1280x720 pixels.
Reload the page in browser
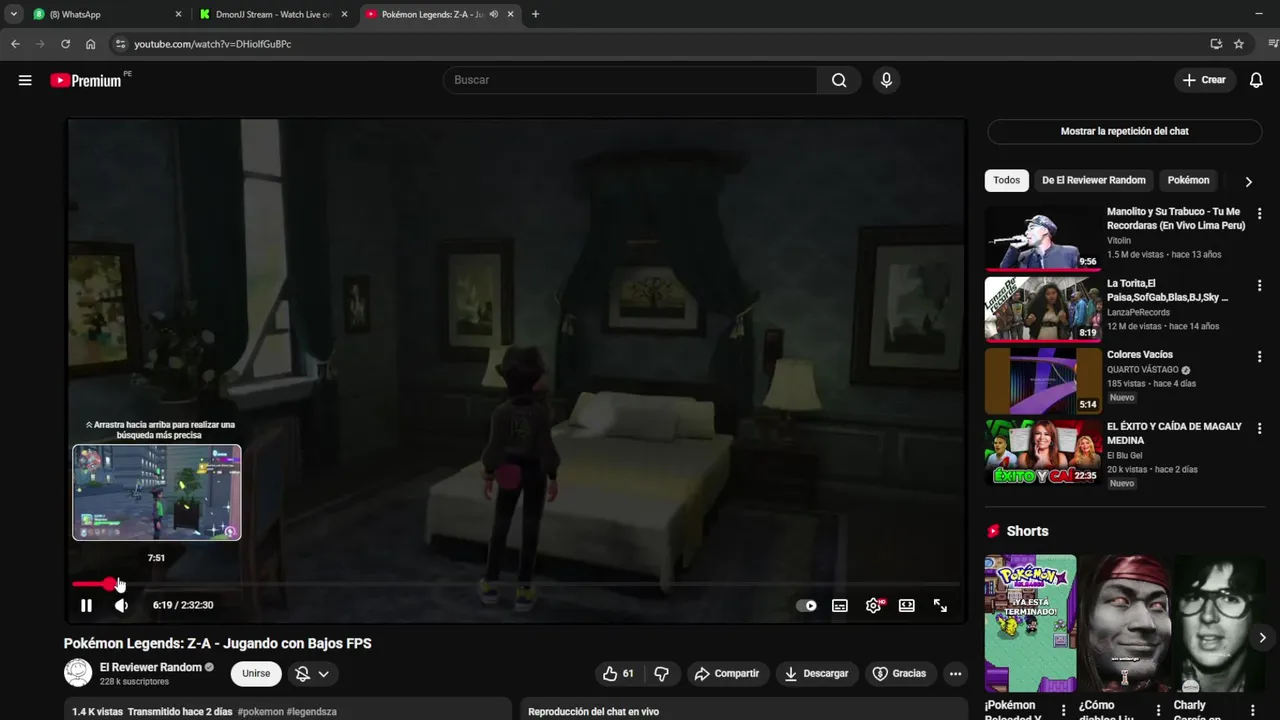point(65,44)
